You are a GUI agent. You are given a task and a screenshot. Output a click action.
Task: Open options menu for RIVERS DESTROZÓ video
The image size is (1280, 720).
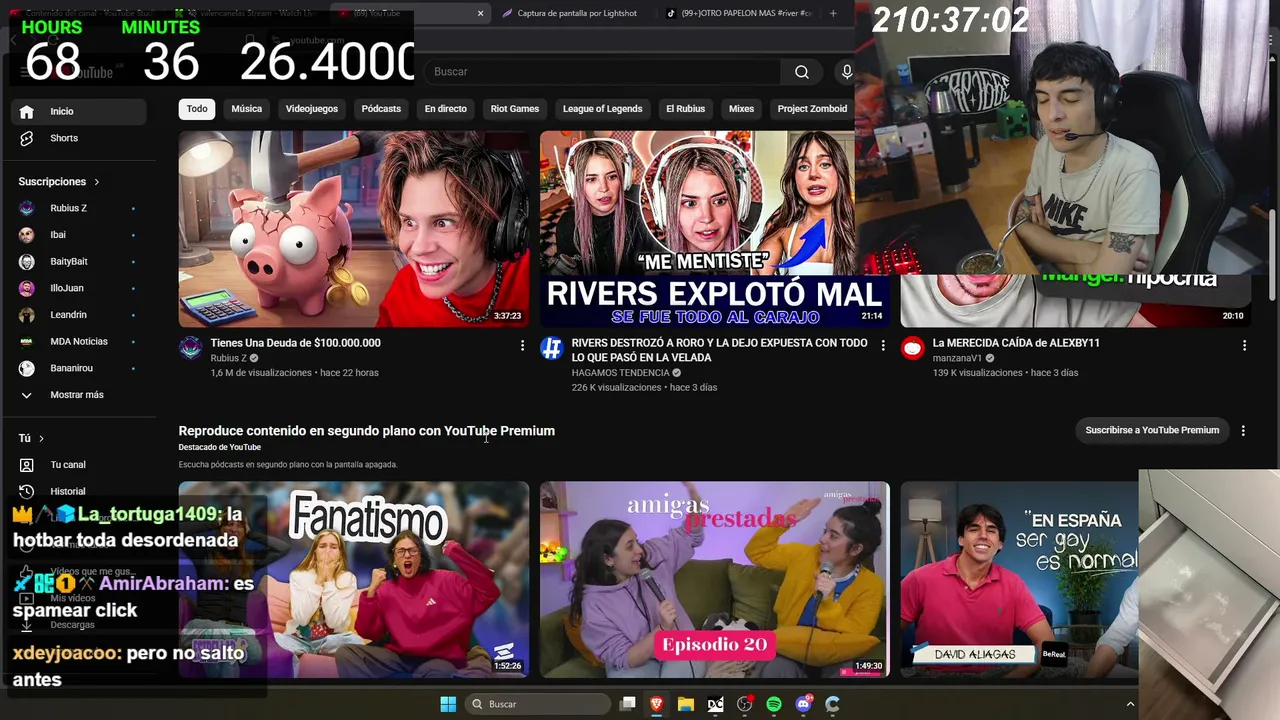pos(883,345)
